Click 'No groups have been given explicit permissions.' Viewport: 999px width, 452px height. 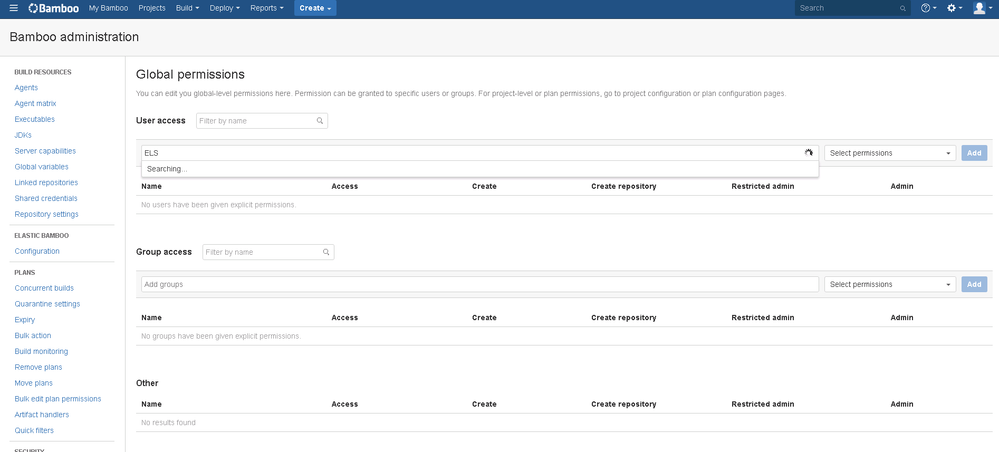coord(221,336)
